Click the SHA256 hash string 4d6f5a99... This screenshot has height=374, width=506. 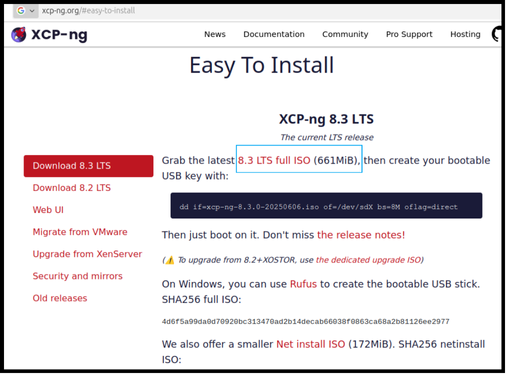[x=306, y=322]
